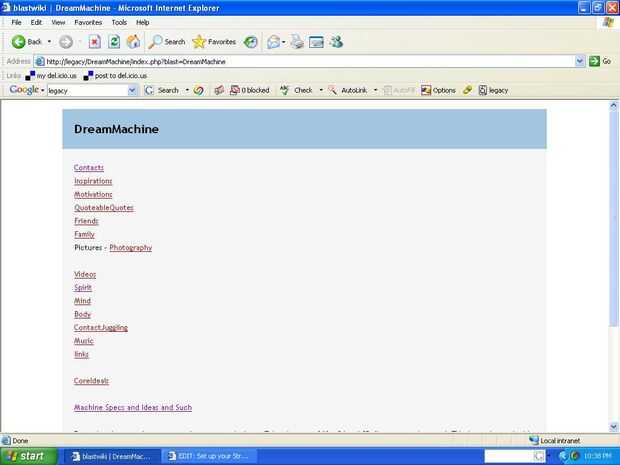The height and width of the screenshot is (465, 620).
Task: Refresh the page with green arrows icon
Action: coord(114,42)
